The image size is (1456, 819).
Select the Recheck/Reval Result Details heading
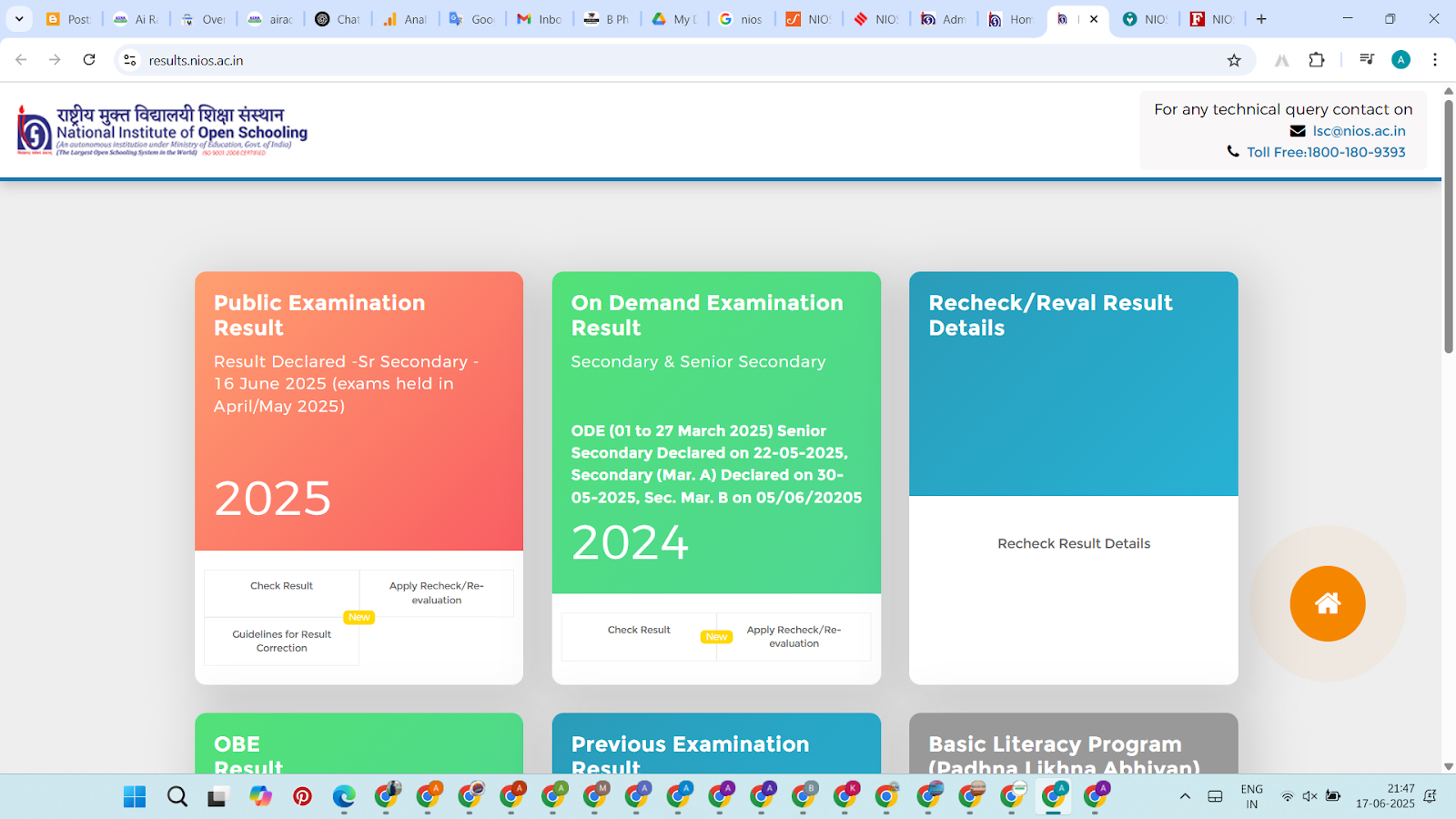tap(1050, 315)
